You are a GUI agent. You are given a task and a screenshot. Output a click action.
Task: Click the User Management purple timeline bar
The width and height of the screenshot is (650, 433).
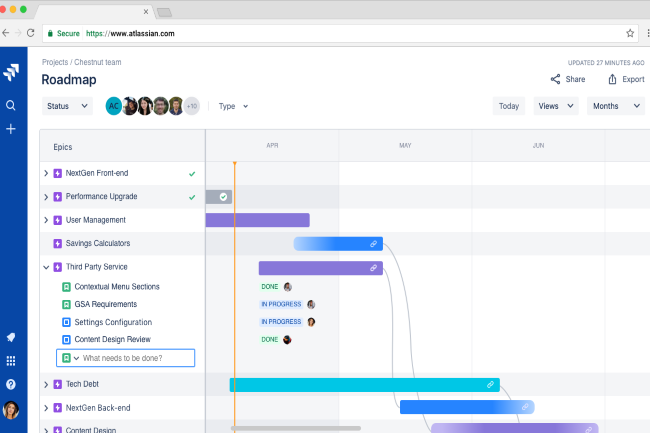tap(257, 220)
